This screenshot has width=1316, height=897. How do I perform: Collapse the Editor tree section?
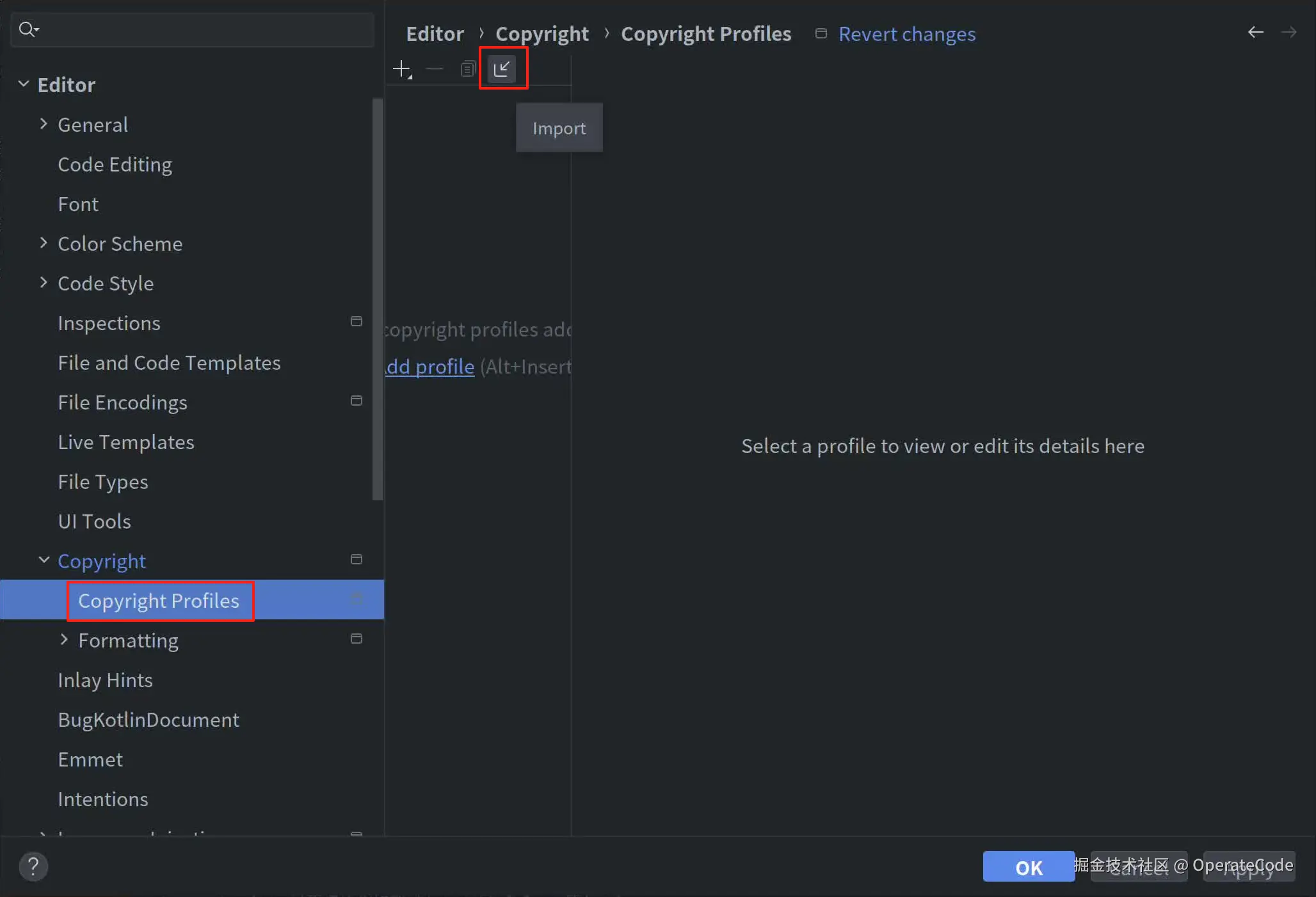tap(24, 84)
